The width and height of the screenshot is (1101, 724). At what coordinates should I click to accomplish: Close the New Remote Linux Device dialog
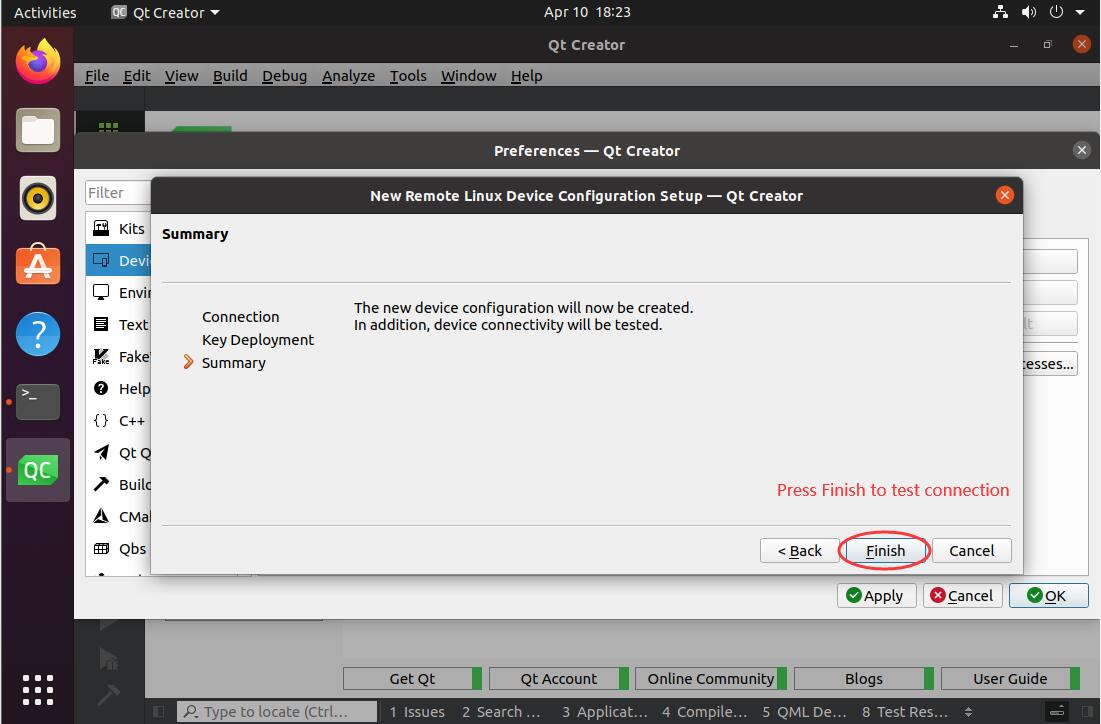[1004, 195]
